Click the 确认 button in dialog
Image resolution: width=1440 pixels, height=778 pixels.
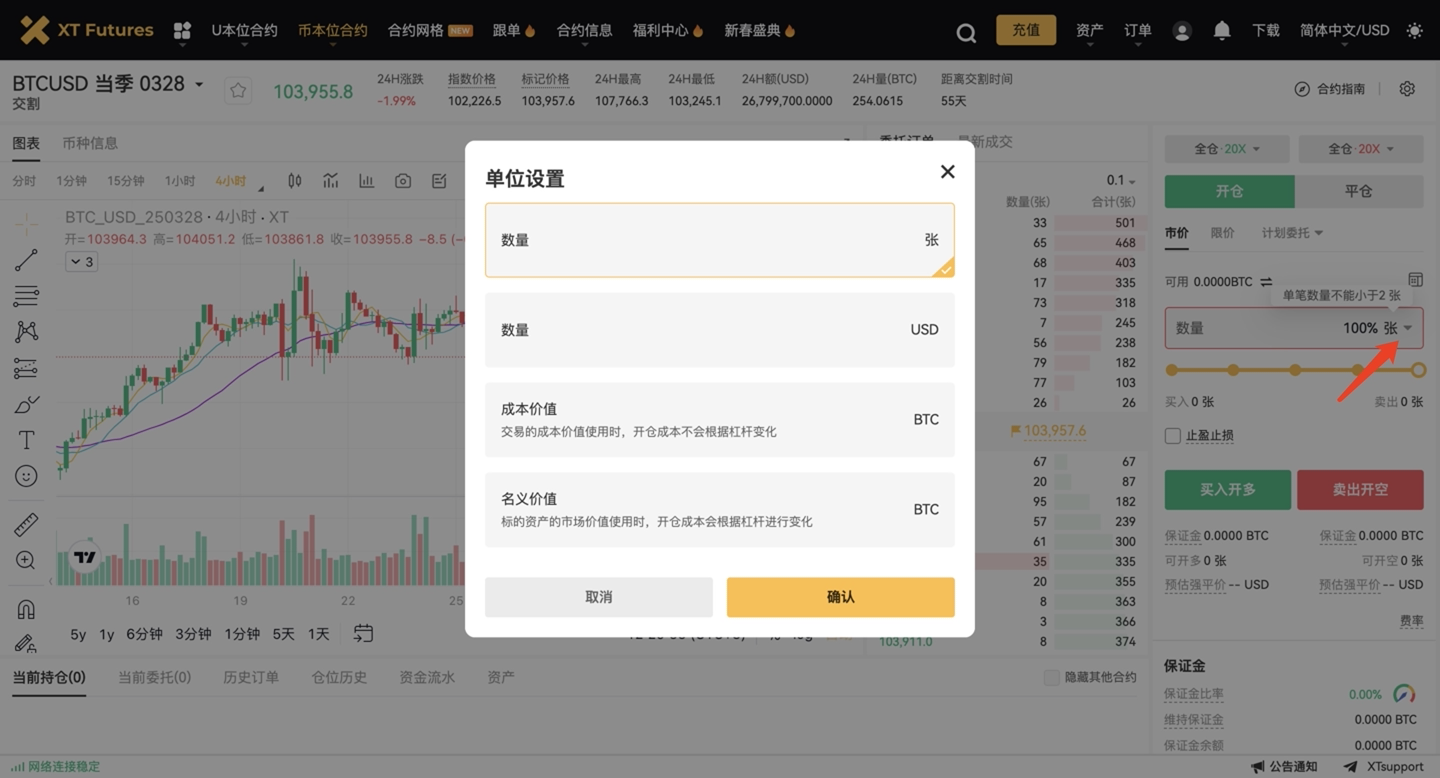tap(840, 597)
